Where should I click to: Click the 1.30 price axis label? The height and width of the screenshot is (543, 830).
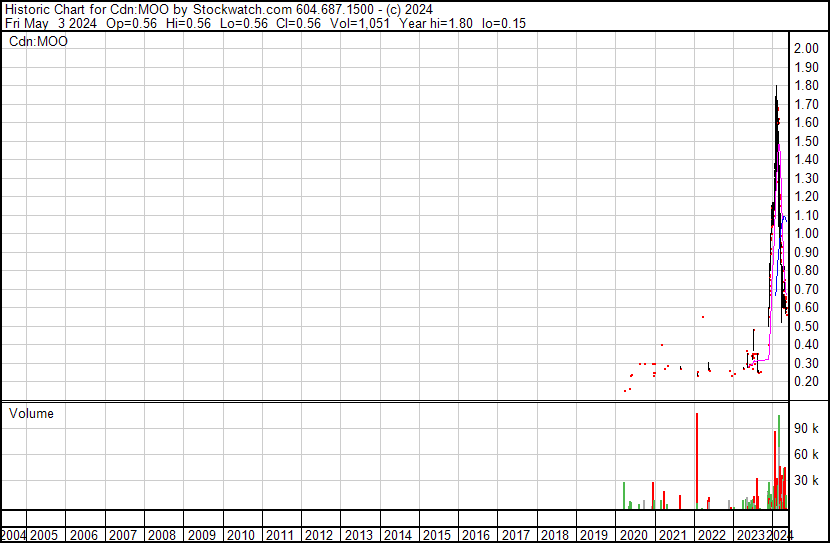coord(806,178)
